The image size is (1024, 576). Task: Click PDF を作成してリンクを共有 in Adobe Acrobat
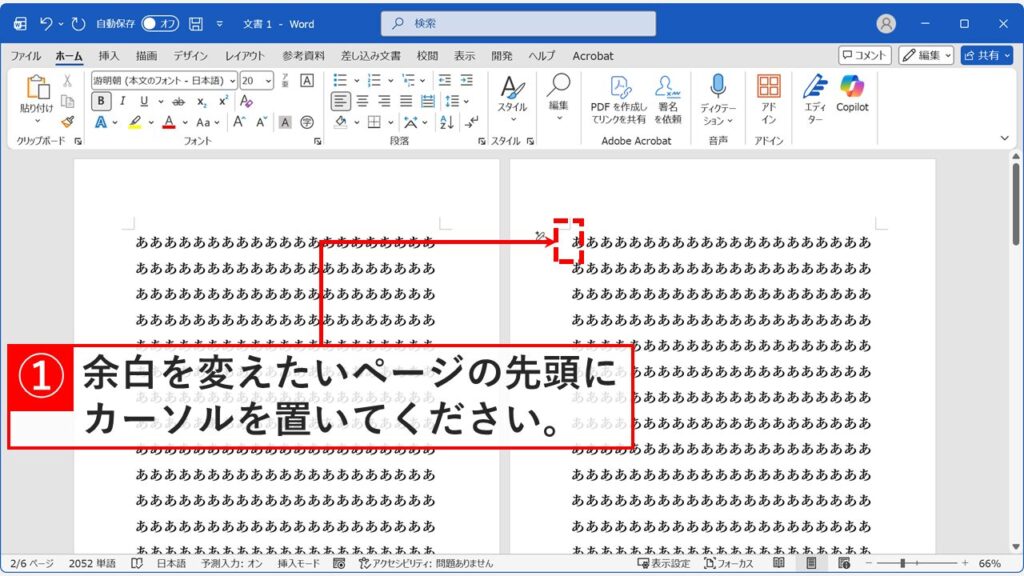617,101
